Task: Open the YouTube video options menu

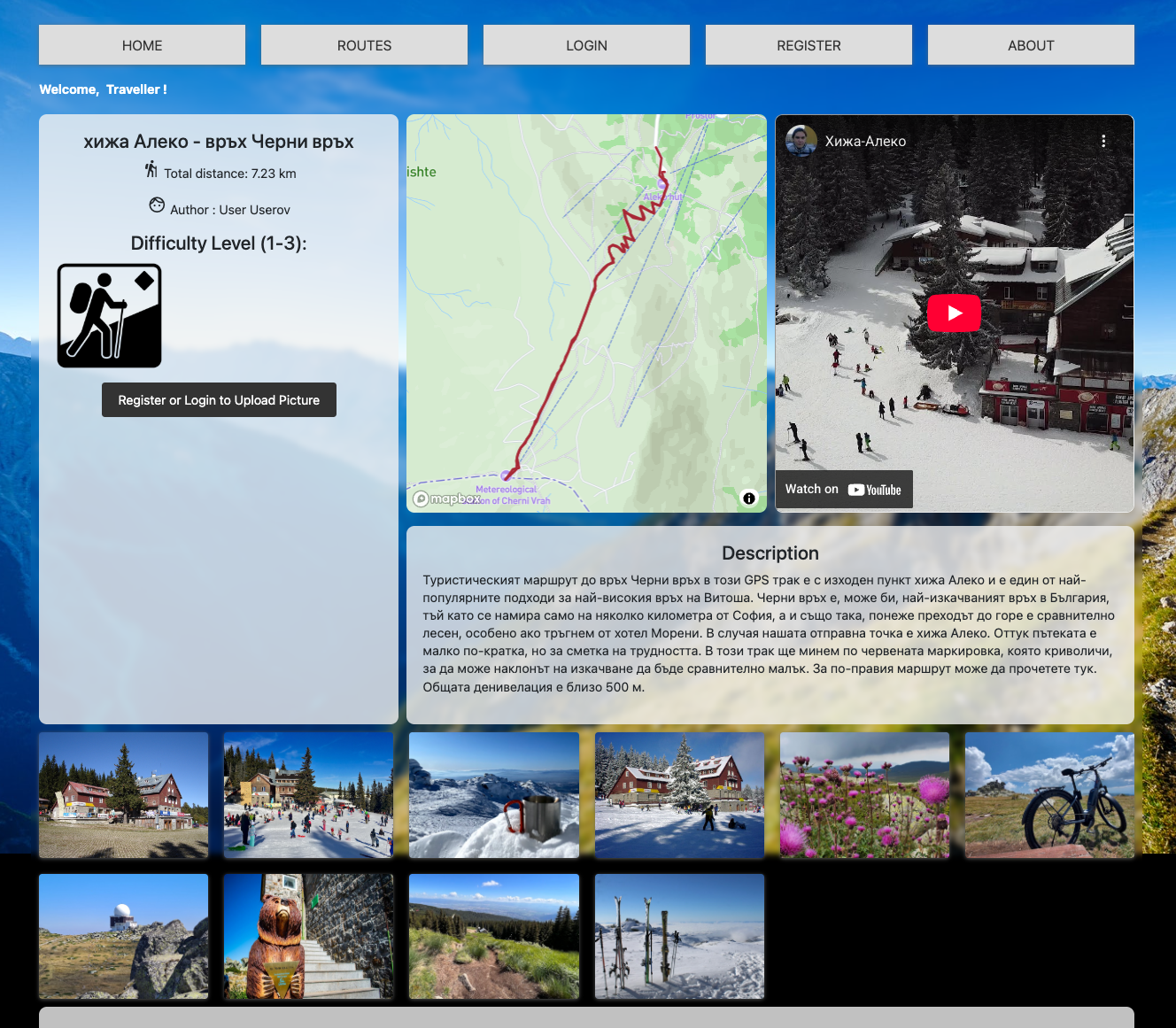Action: click(x=1103, y=141)
